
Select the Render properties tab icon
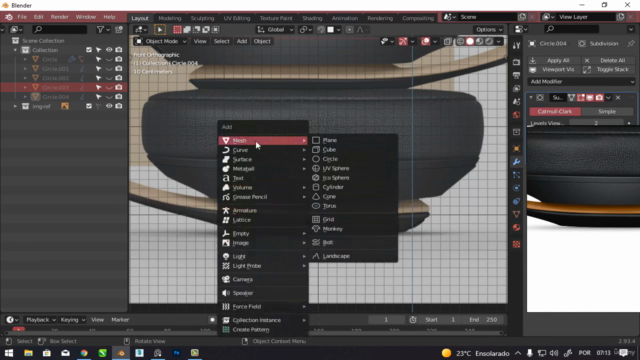tap(516, 62)
